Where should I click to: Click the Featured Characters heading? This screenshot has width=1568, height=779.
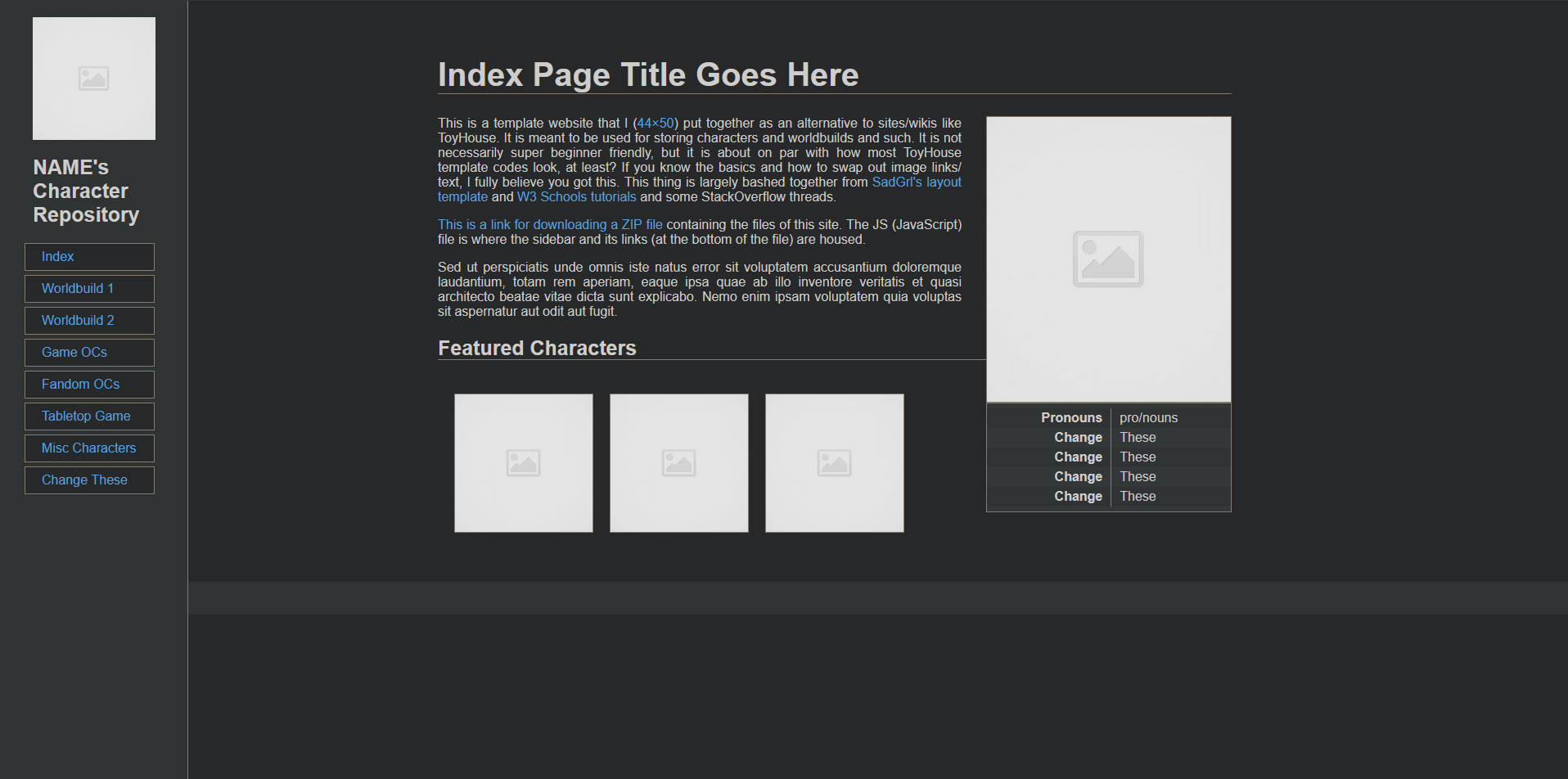(537, 349)
